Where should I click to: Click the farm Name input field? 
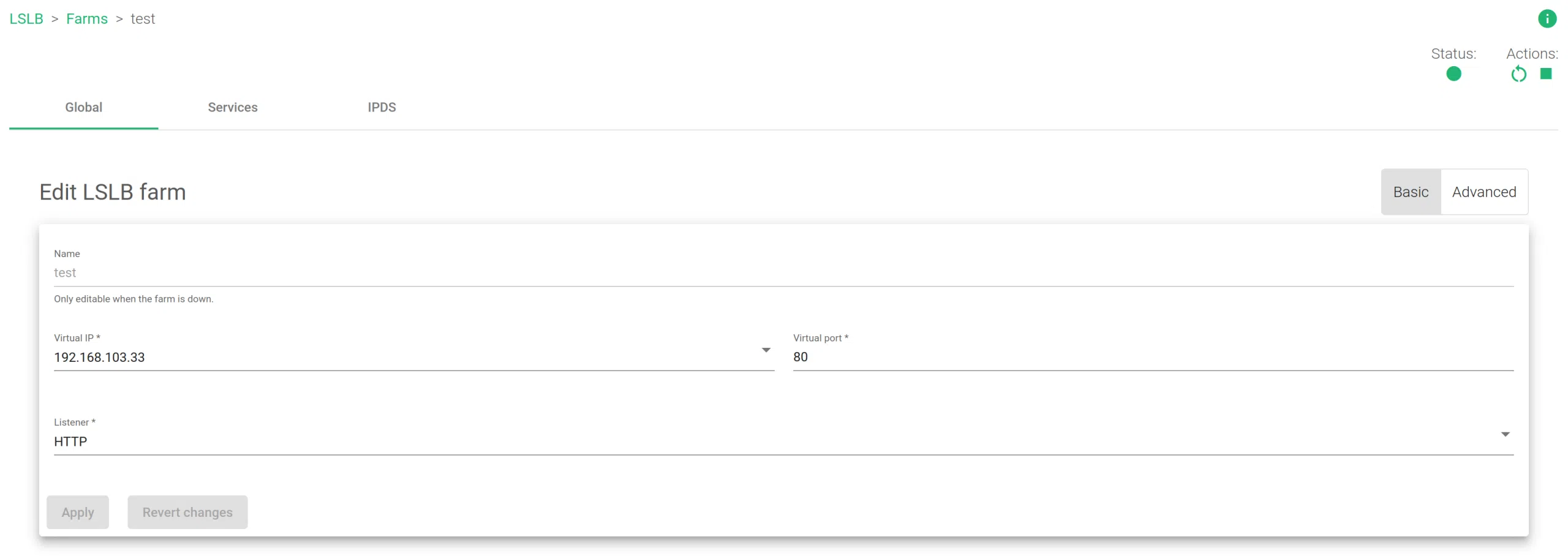pyautogui.click(x=783, y=273)
